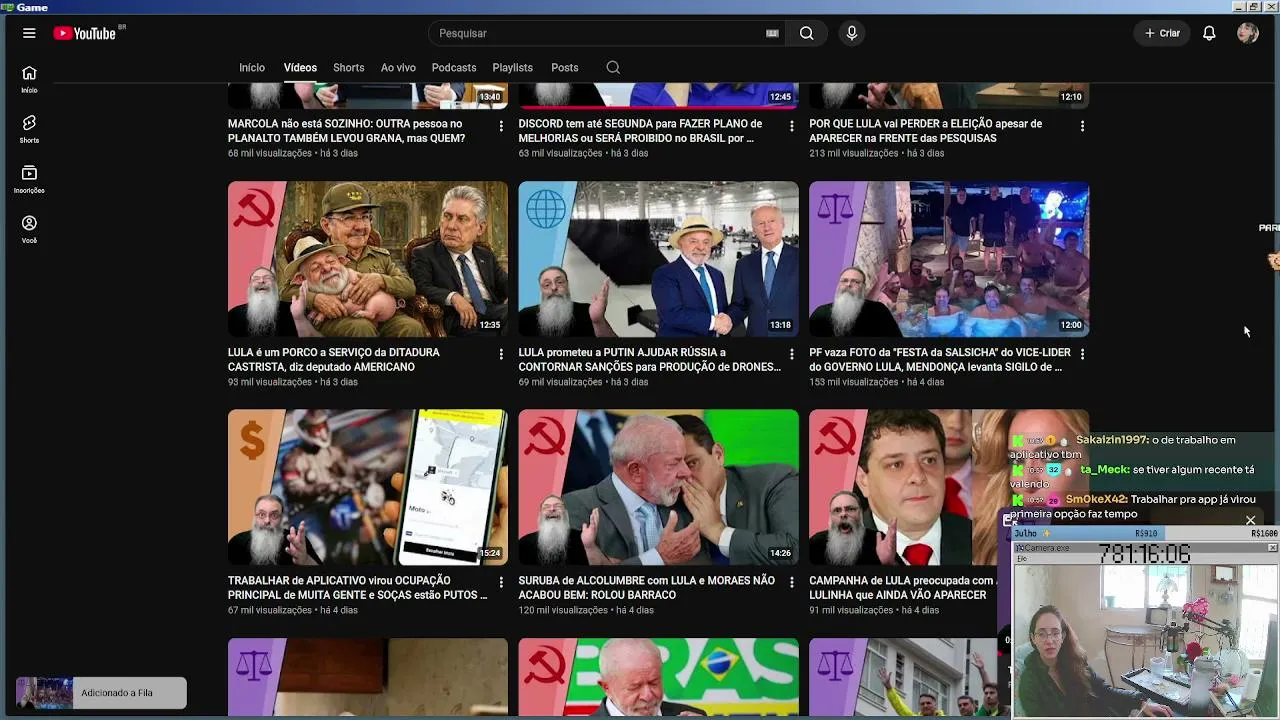Open the Você section in sidebar

coord(29,229)
